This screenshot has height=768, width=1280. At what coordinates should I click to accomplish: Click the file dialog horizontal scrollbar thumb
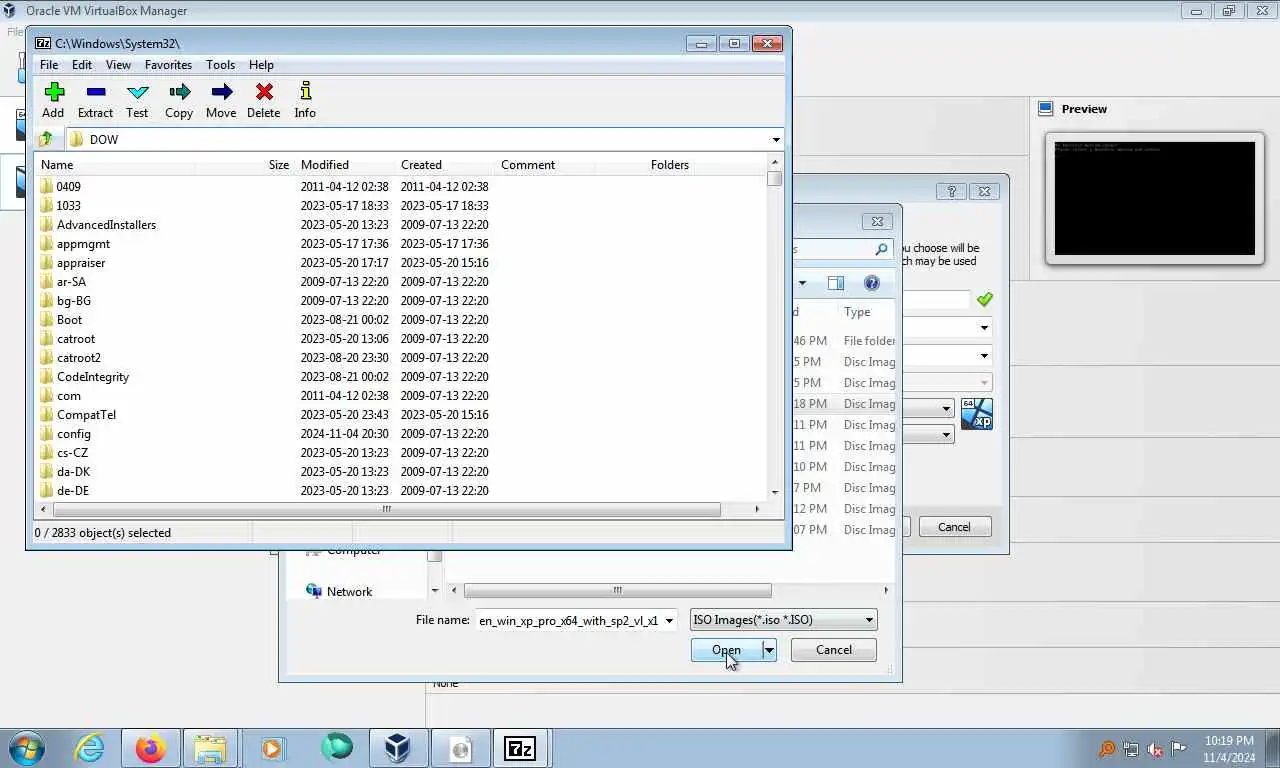[x=617, y=590]
